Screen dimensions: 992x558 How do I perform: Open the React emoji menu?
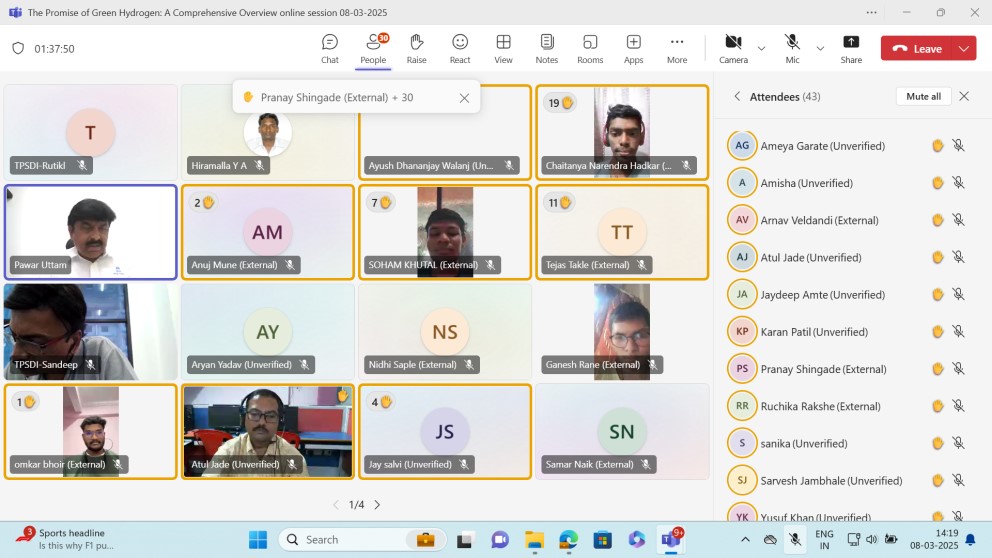tap(460, 48)
